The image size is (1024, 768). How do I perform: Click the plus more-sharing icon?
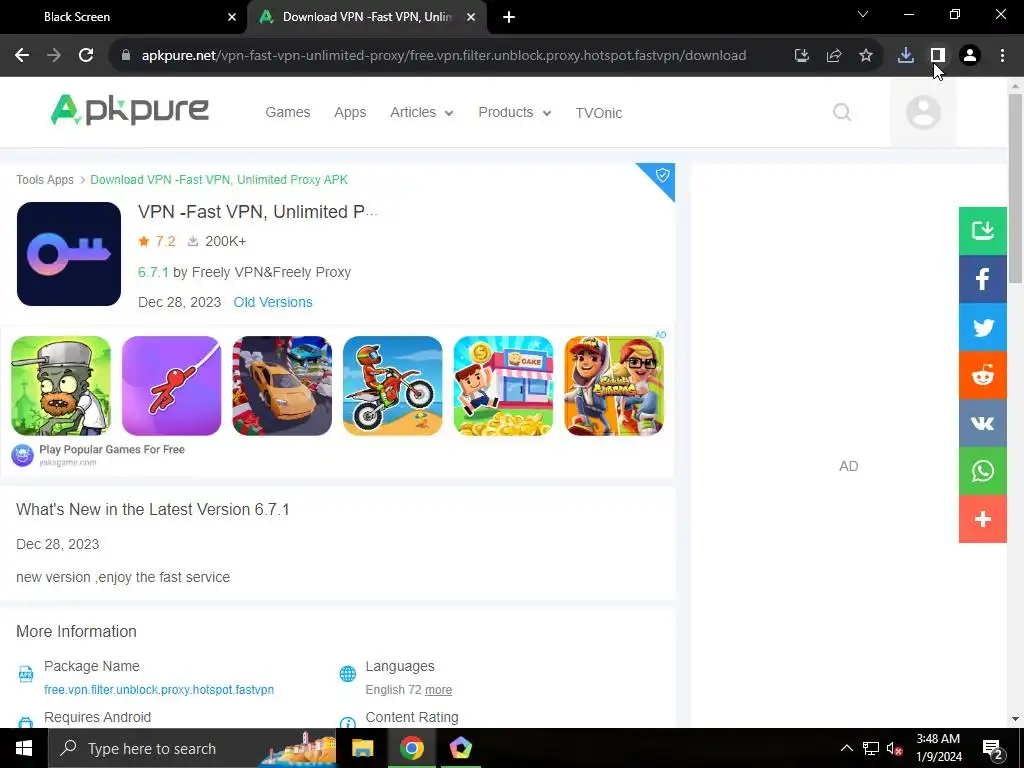coord(983,519)
